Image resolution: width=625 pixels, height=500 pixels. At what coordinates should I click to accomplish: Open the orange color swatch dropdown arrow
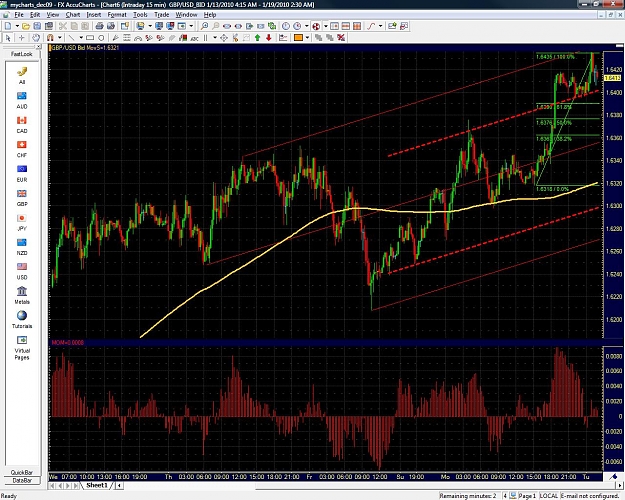coord(307,38)
